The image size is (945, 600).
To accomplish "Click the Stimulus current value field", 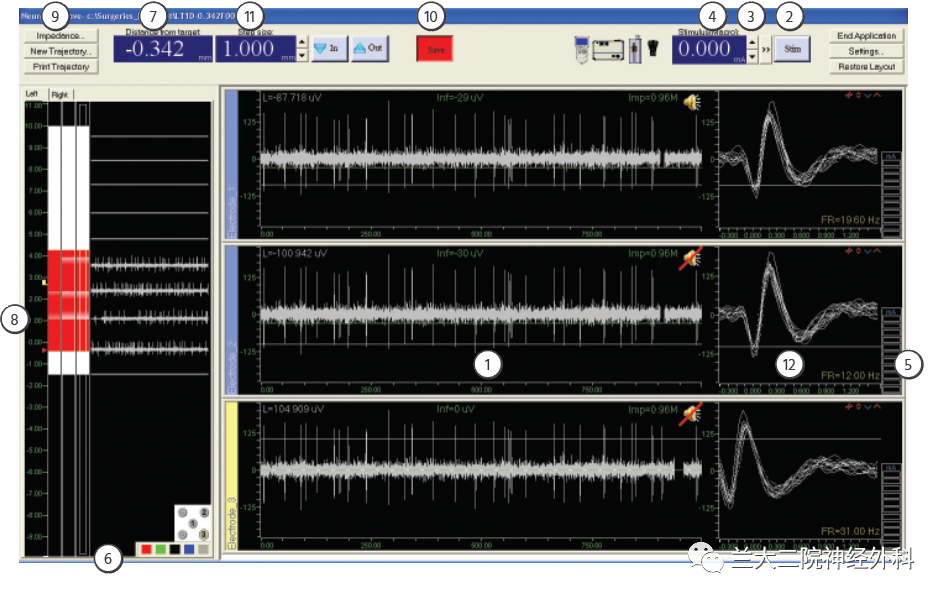I will (709, 49).
